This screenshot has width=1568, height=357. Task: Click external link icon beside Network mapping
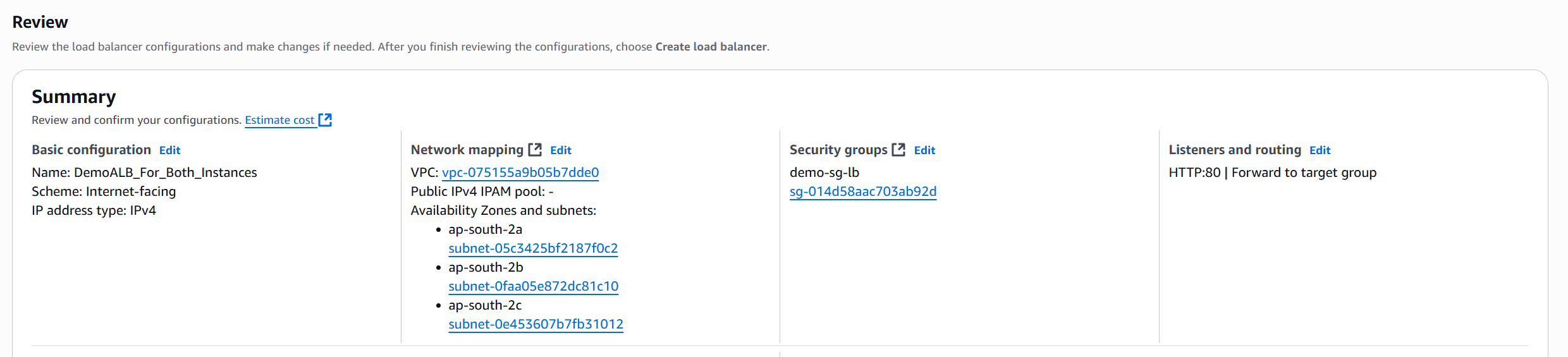pos(535,150)
